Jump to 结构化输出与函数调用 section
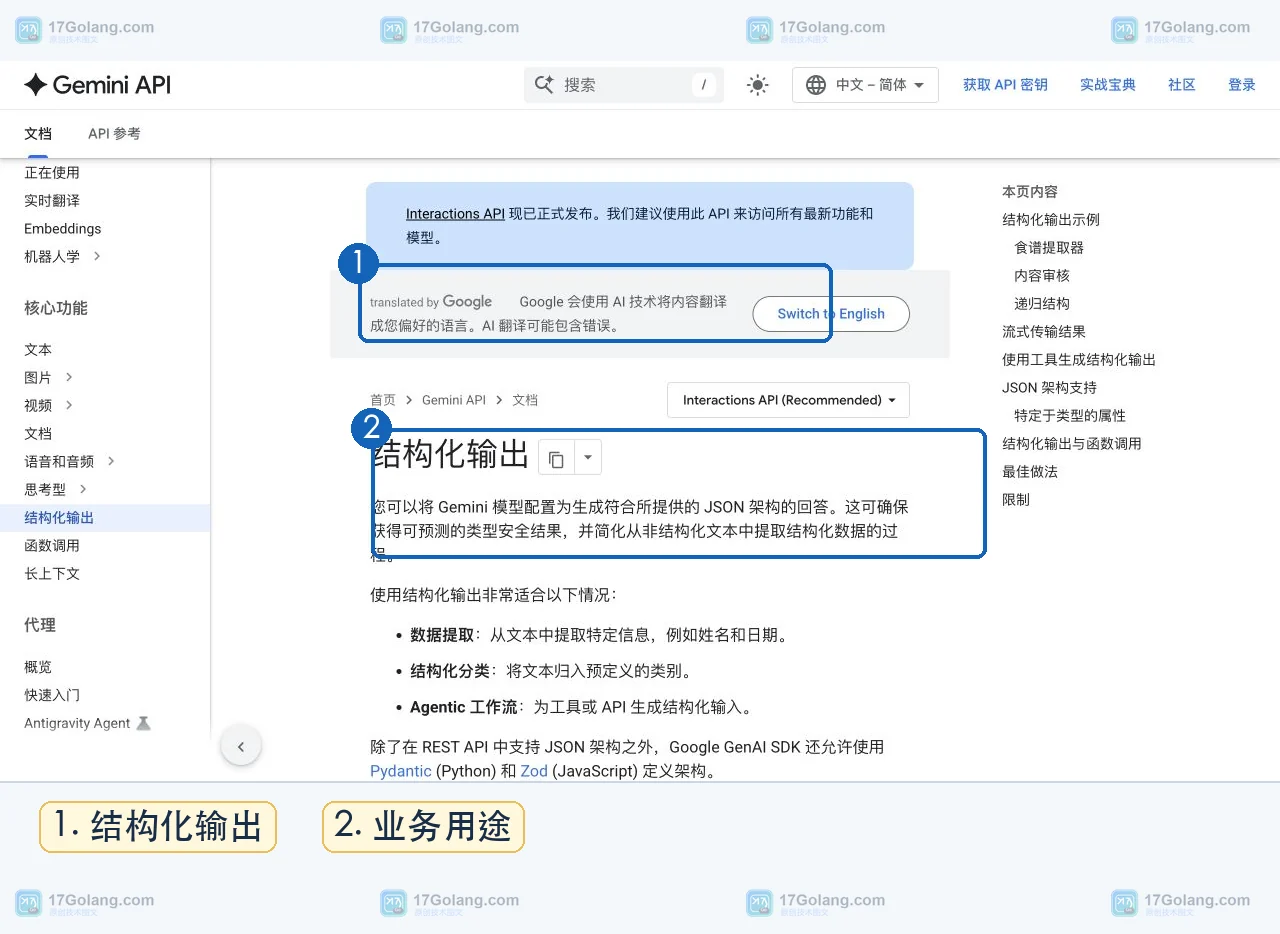Image resolution: width=1280 pixels, height=934 pixels. 1072,444
